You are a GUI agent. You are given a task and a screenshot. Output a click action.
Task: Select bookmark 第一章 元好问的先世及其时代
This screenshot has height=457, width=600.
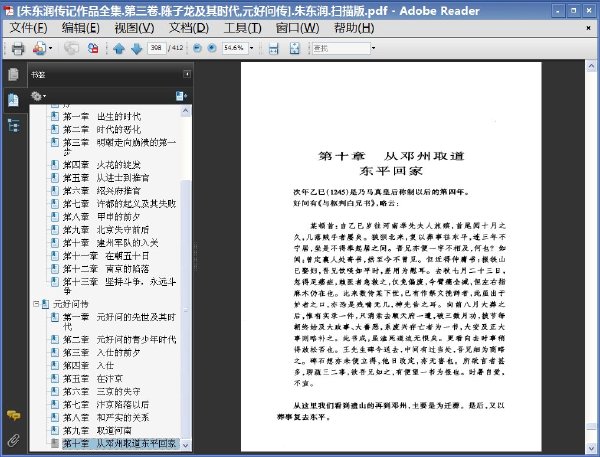pos(119,322)
